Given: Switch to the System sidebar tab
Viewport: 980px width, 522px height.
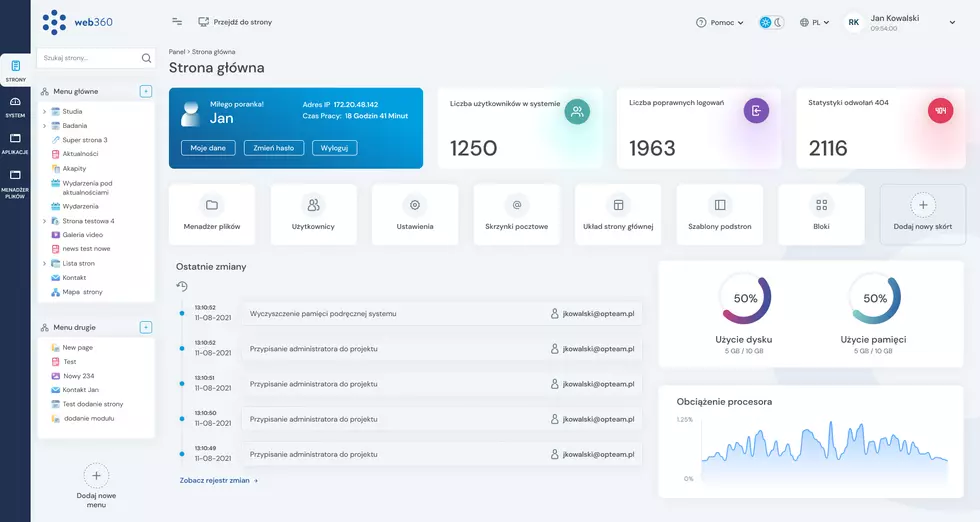Looking at the screenshot, I should pyautogui.click(x=15, y=107).
